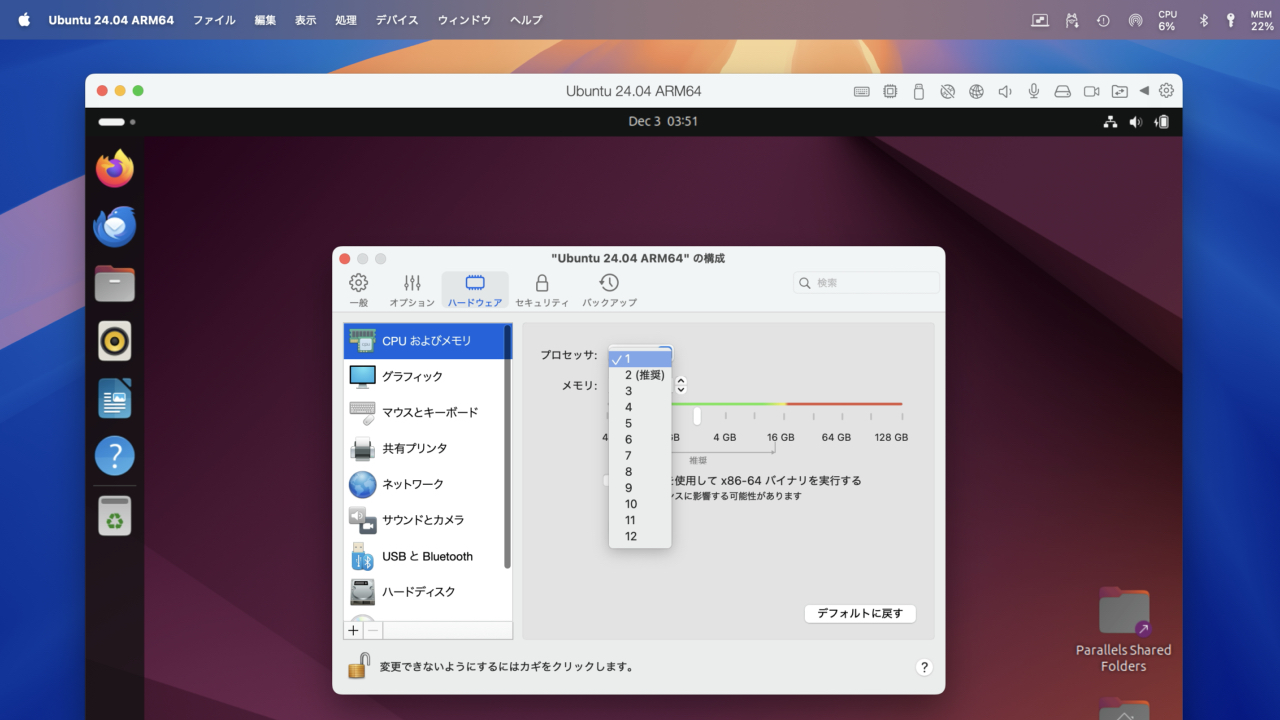Click Ubuntu network status icon in top bar
Viewport: 1280px width, 720px height.
pyautogui.click(x=1110, y=122)
